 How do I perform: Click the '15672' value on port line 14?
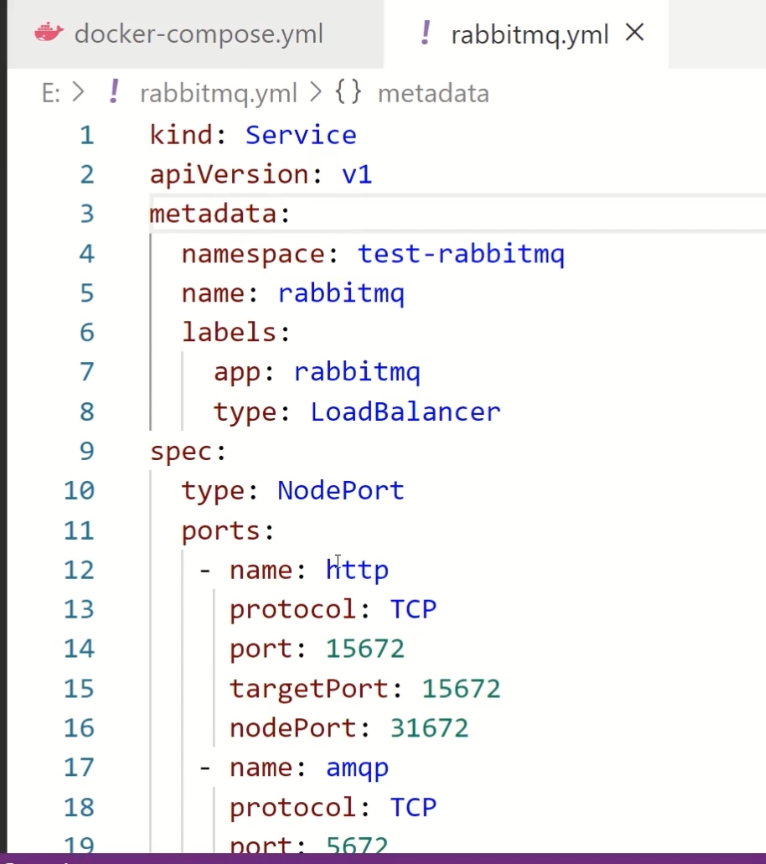click(x=365, y=649)
